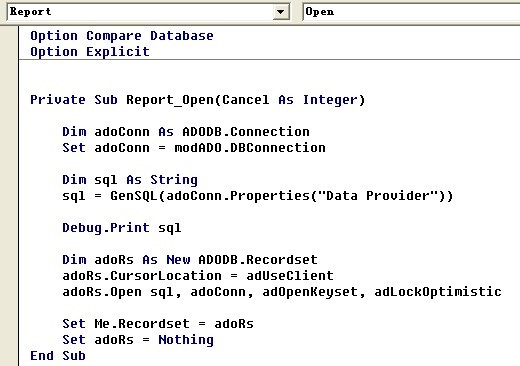Click the adLockOptimistic constant
The image size is (520, 366).
[x=438, y=292]
